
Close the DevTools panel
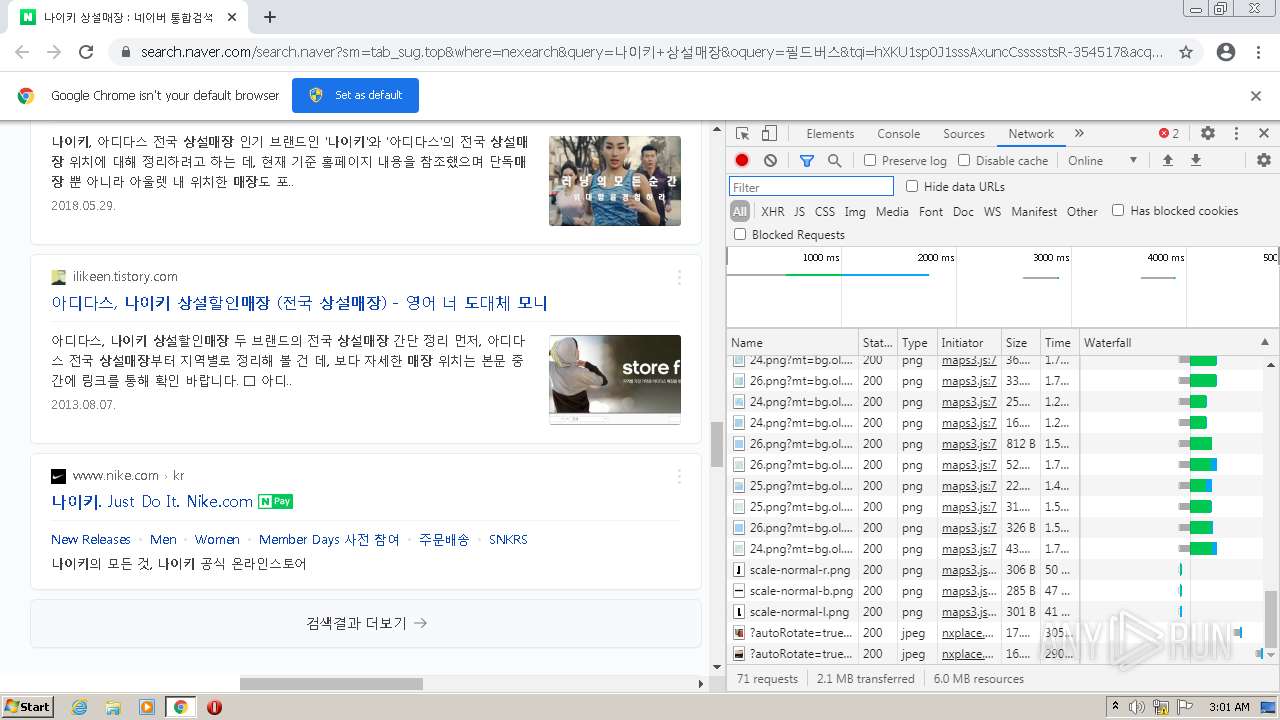point(1264,133)
